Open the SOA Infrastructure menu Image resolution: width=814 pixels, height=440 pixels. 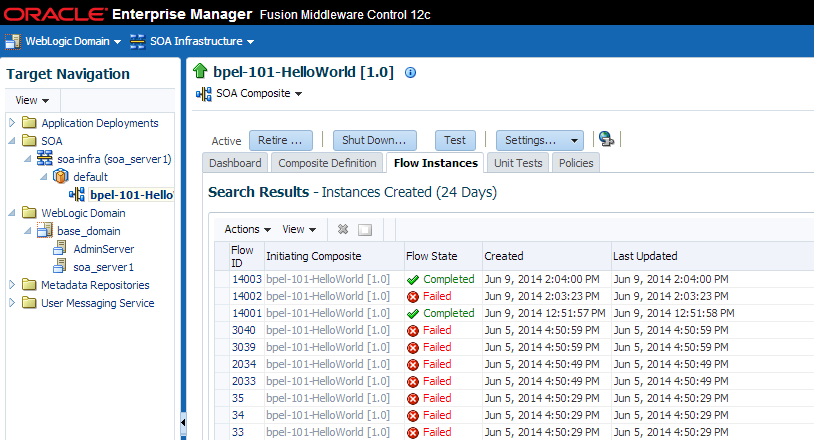coord(202,41)
